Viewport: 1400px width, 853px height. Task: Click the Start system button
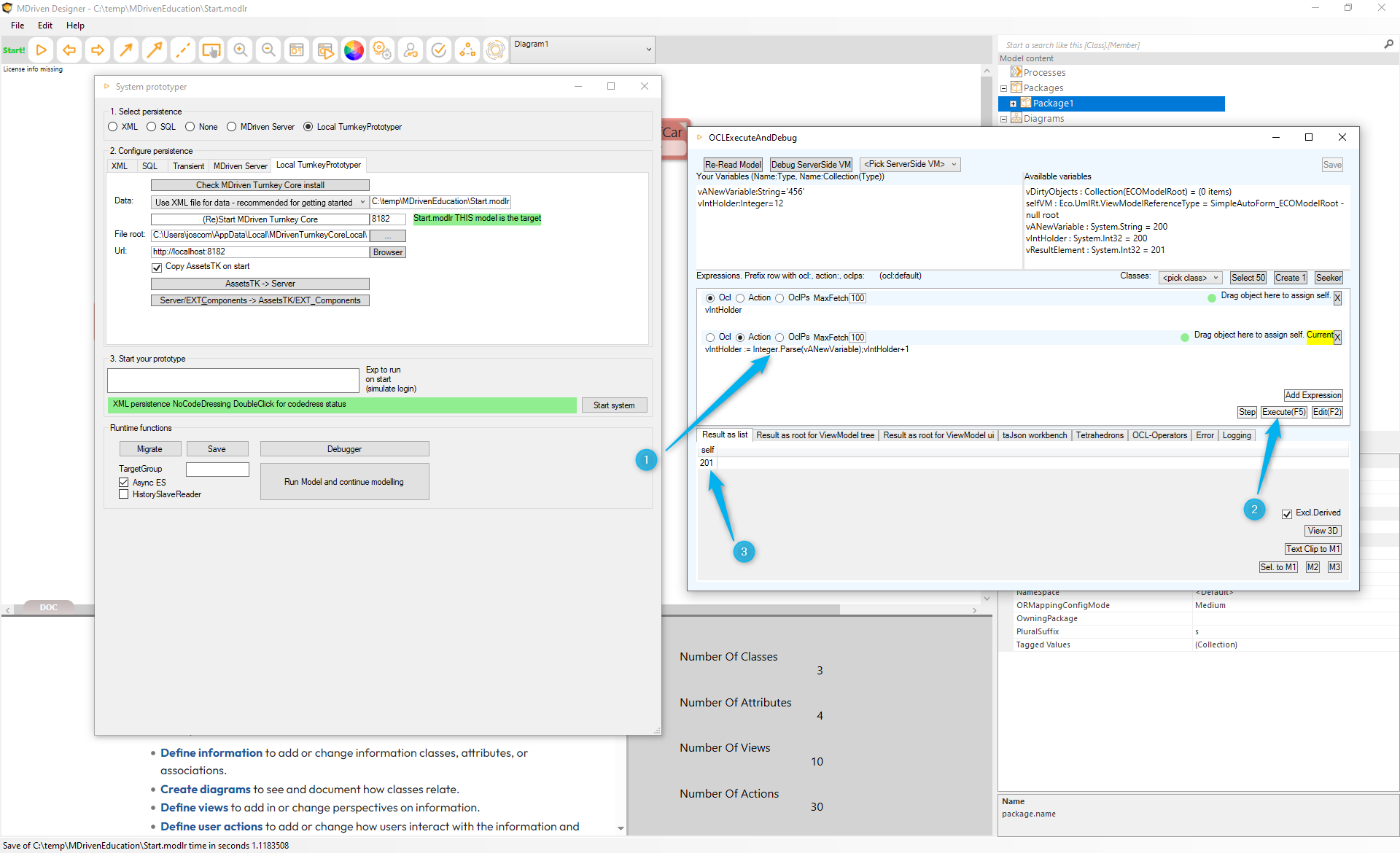613,405
